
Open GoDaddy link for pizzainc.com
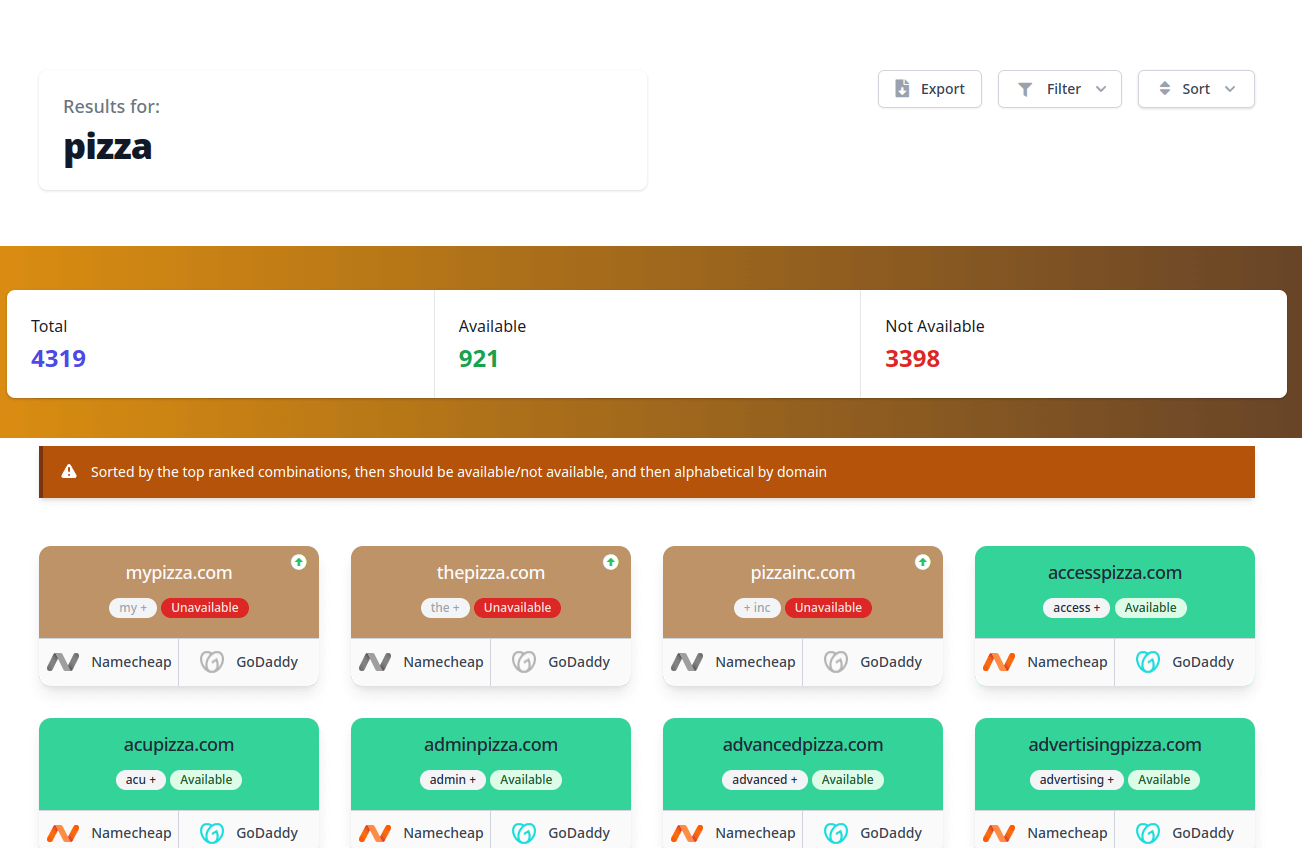[x=873, y=662]
